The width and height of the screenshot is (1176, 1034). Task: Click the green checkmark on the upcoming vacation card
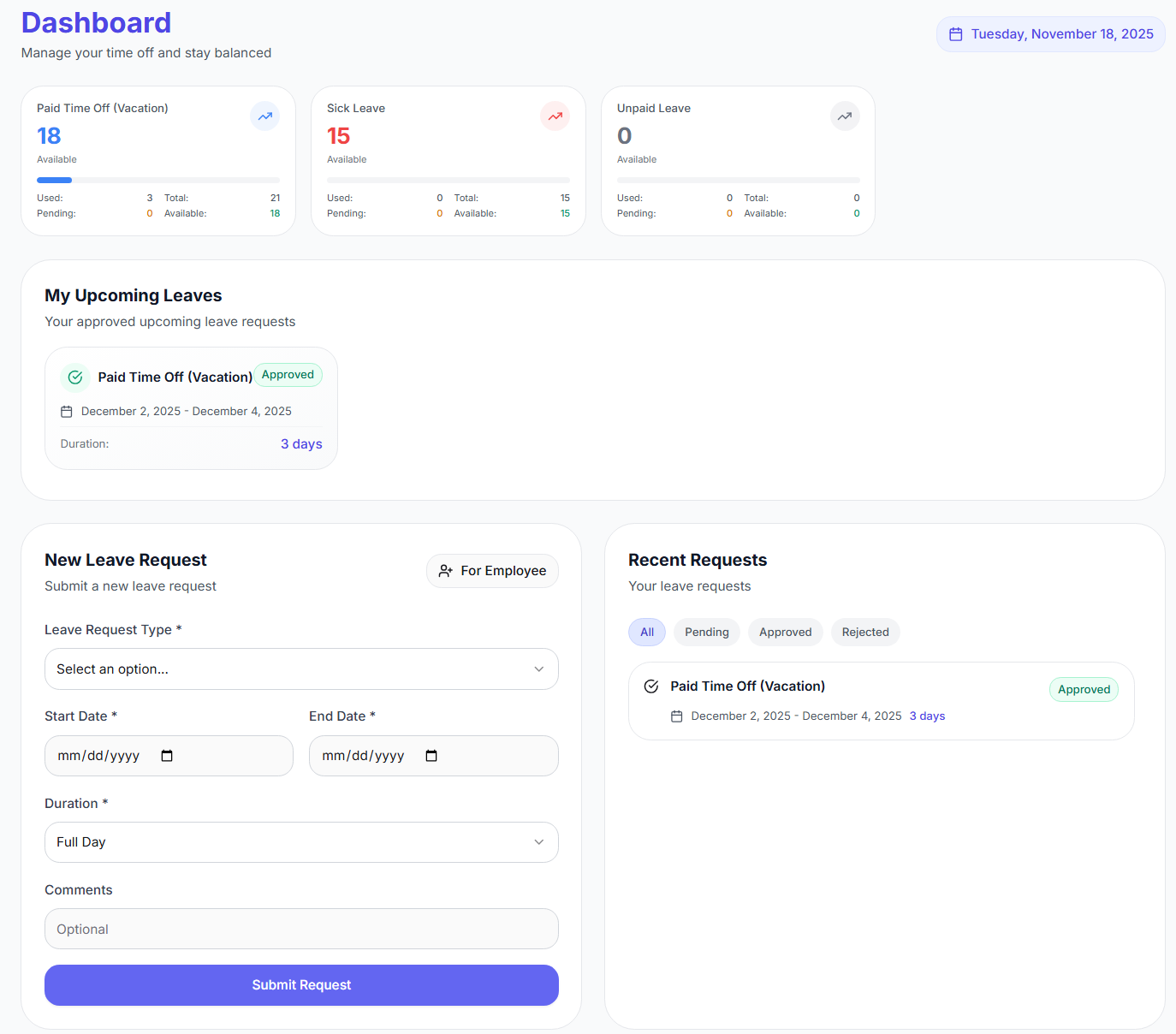point(74,377)
